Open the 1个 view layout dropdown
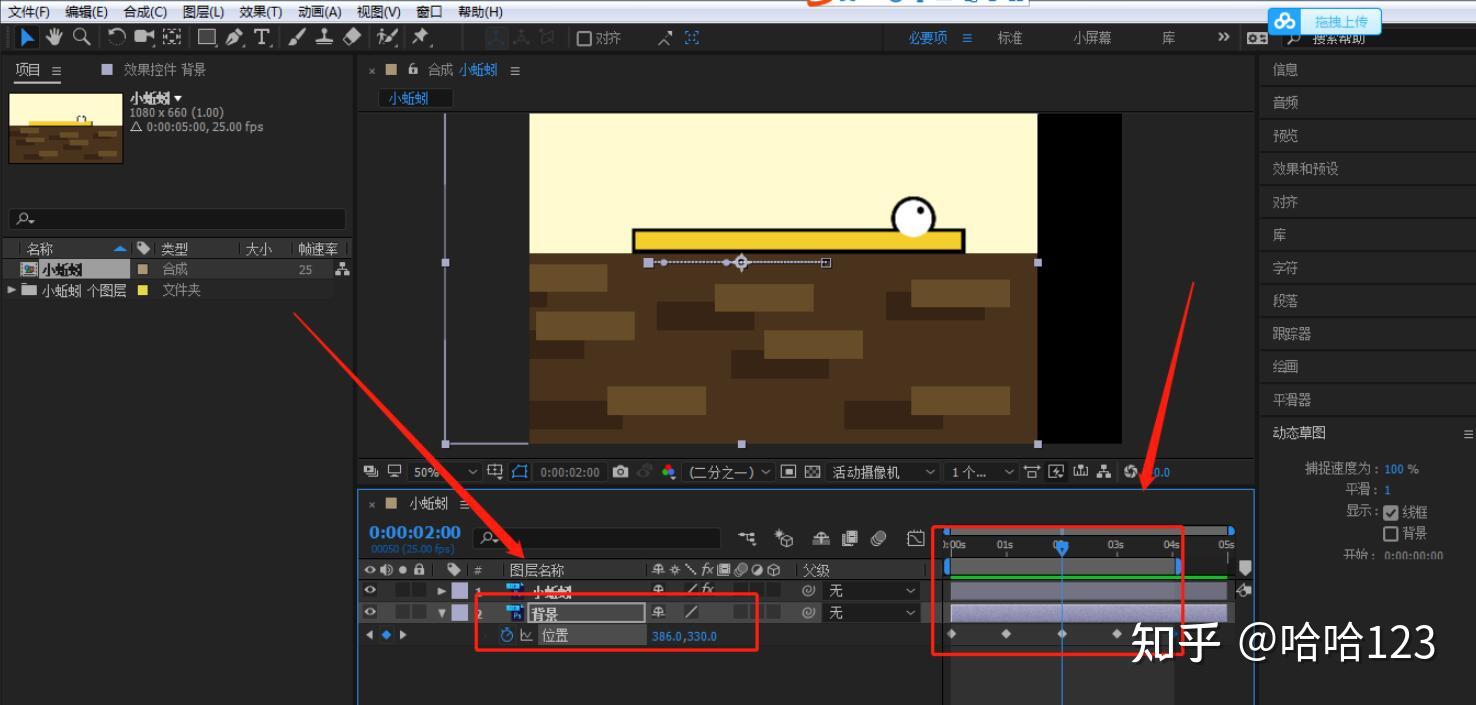Viewport: 1476px width, 705px height. pyautogui.click(x=982, y=472)
